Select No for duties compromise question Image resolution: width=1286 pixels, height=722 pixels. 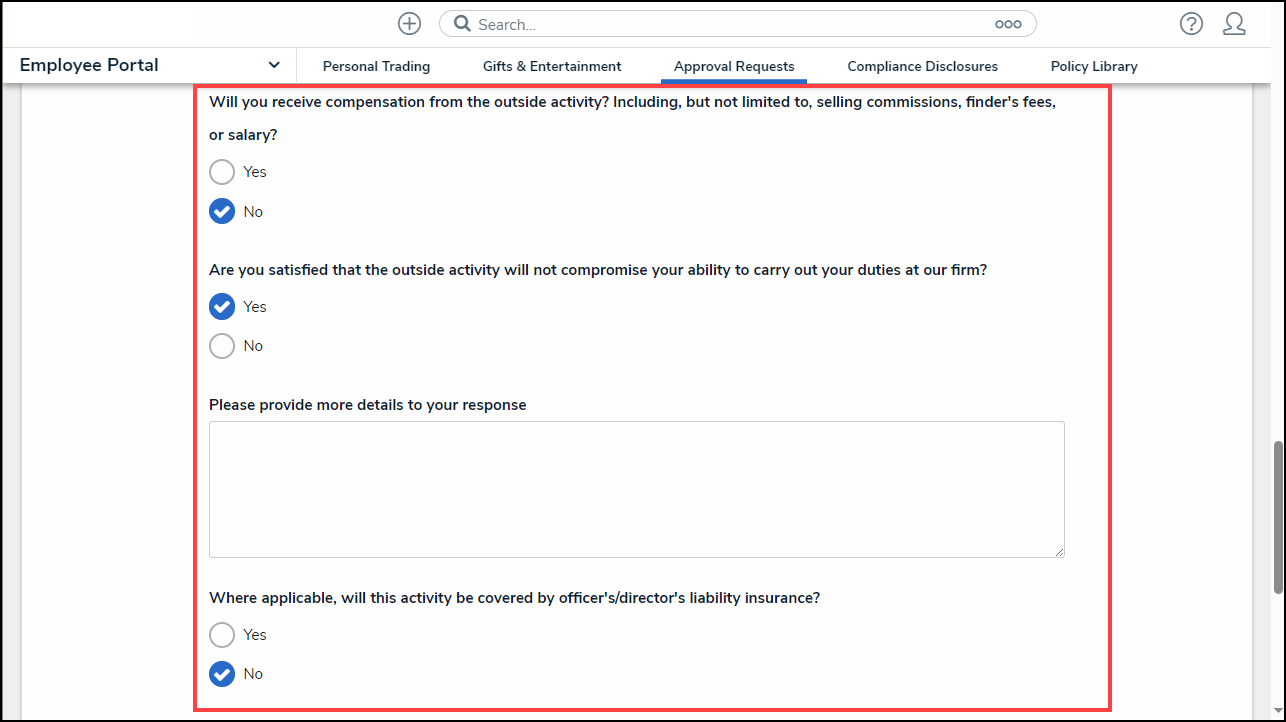[222, 345]
